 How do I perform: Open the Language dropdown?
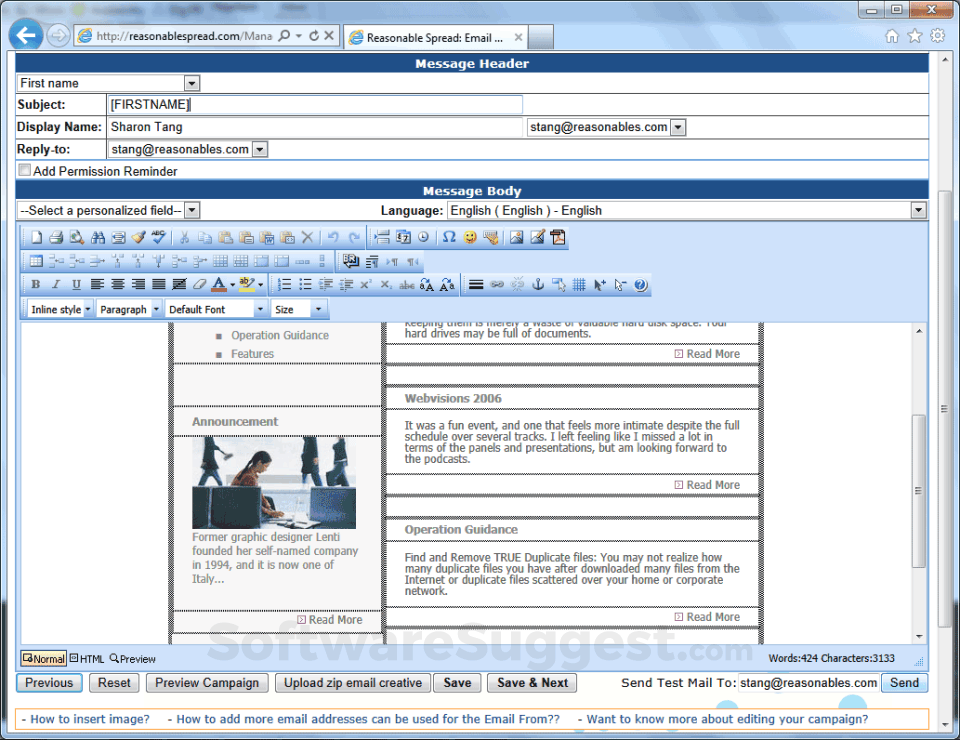point(918,211)
